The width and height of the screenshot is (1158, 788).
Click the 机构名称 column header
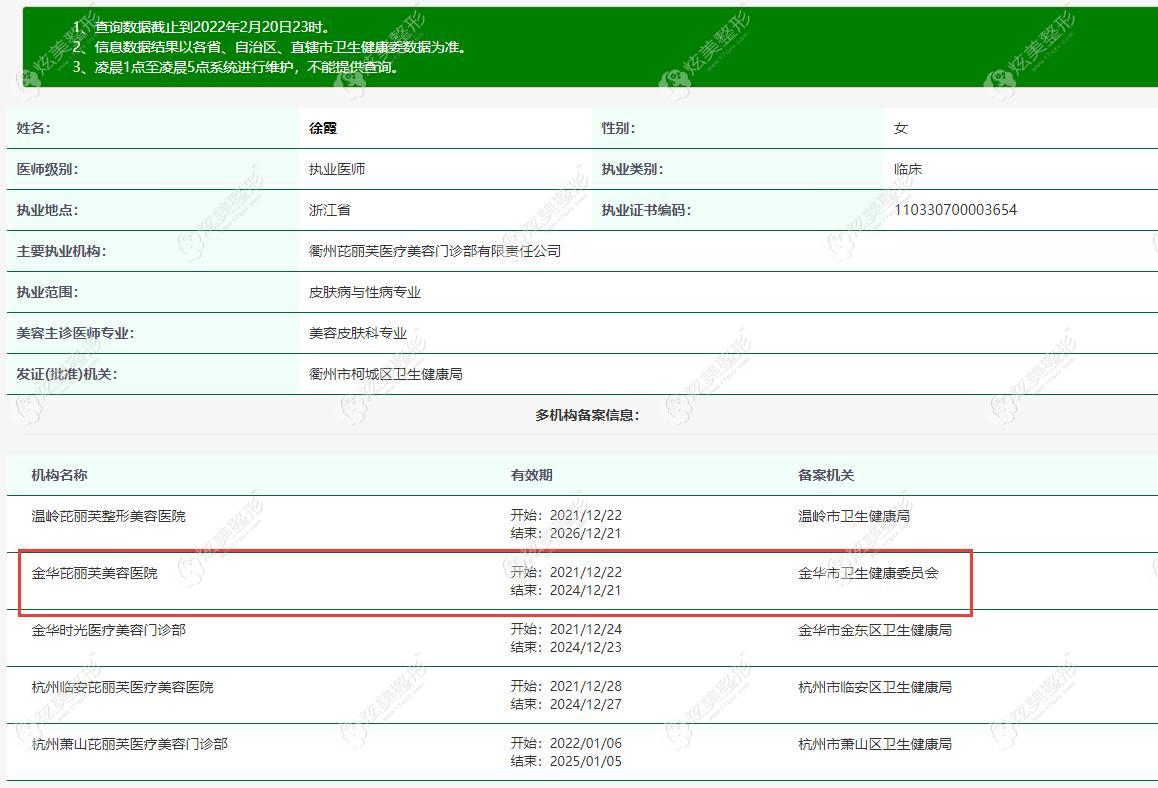pyautogui.click(x=59, y=475)
